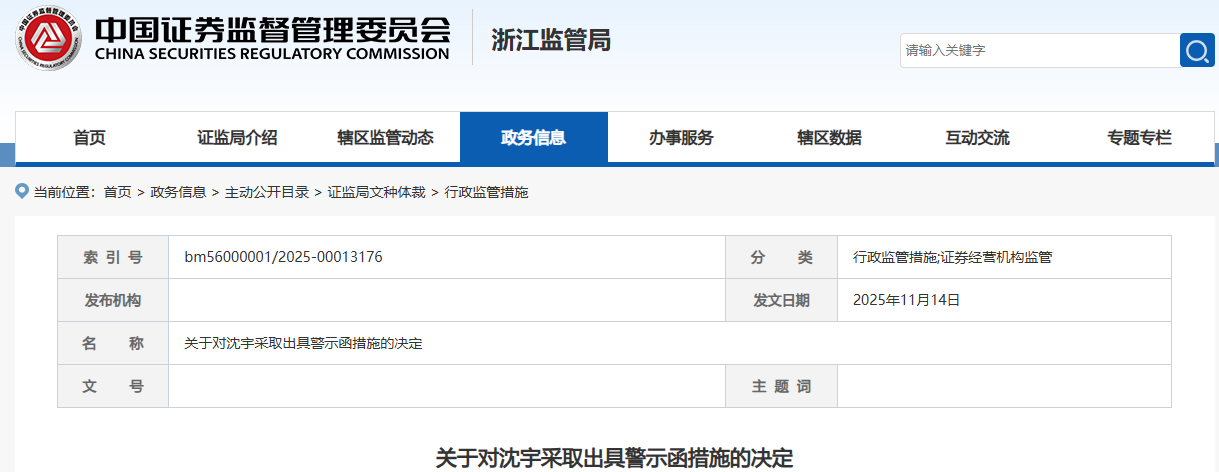Navigate to the 辖区数据 section
Image resolution: width=1219 pixels, height=472 pixels.
(x=829, y=138)
